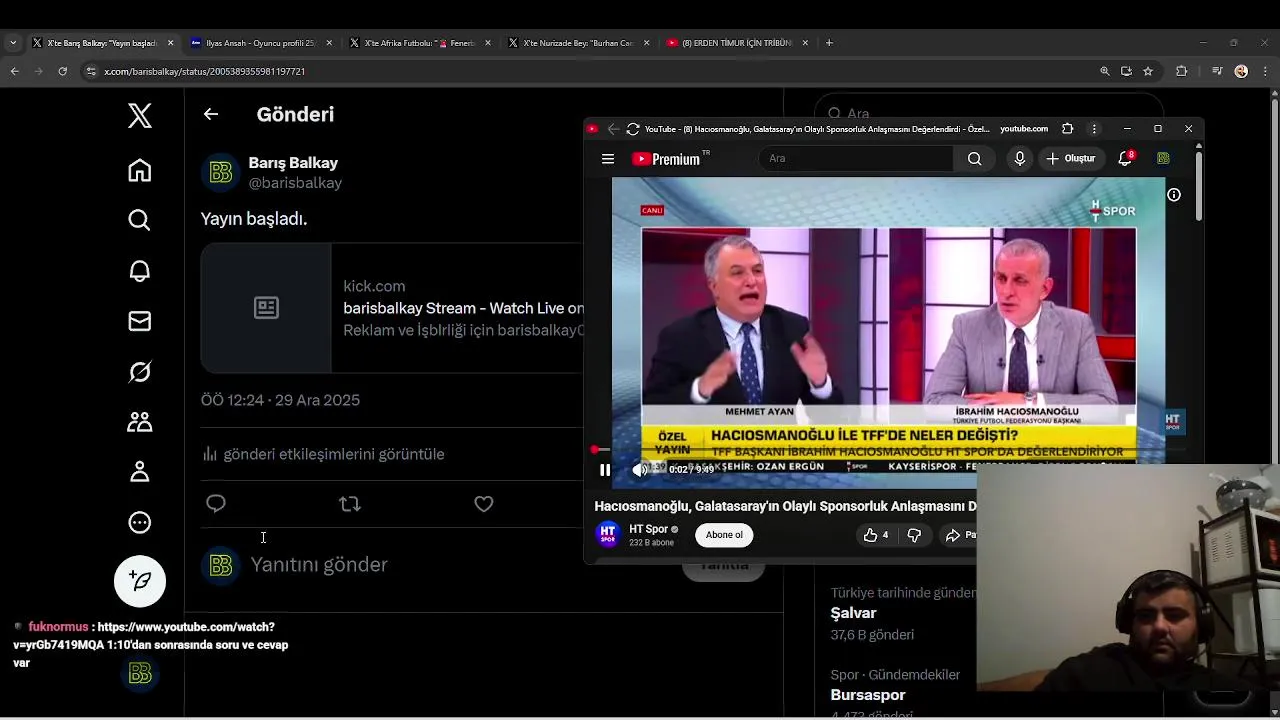Open YouTube notifications bell
This screenshot has height=720, width=1280.
[x=1125, y=159]
